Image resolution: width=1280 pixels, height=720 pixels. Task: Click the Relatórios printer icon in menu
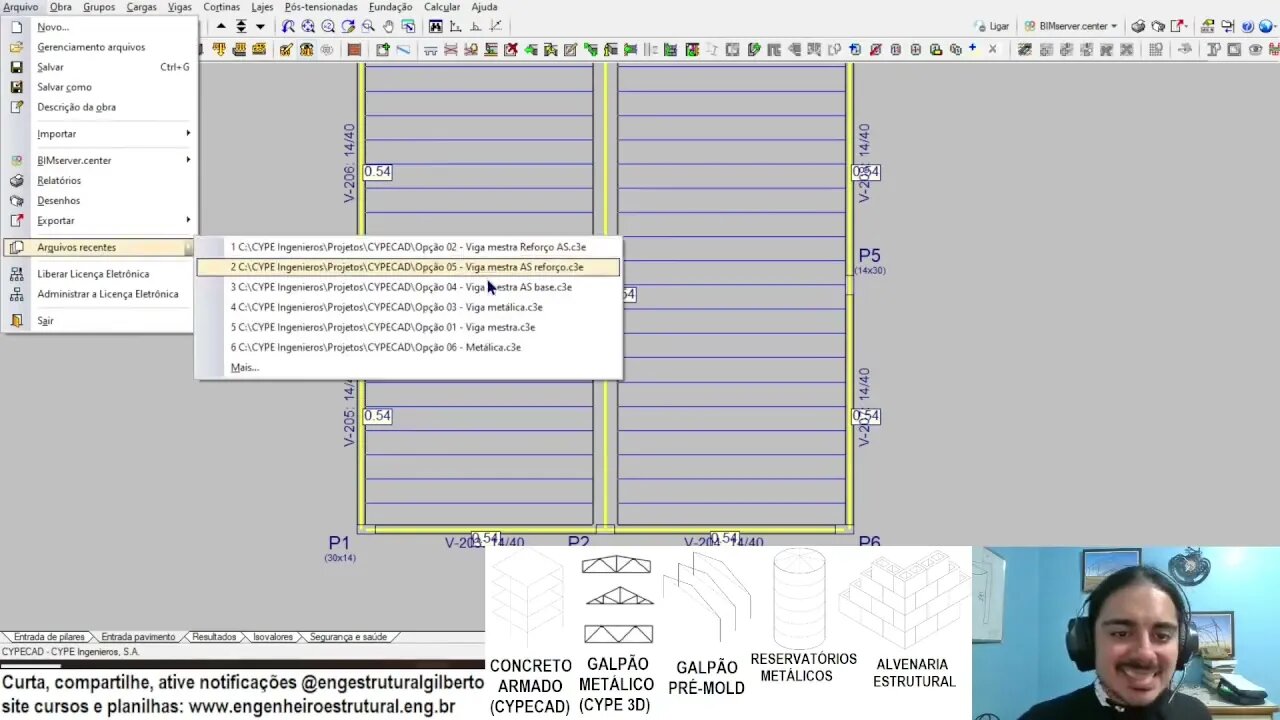click(x=16, y=181)
